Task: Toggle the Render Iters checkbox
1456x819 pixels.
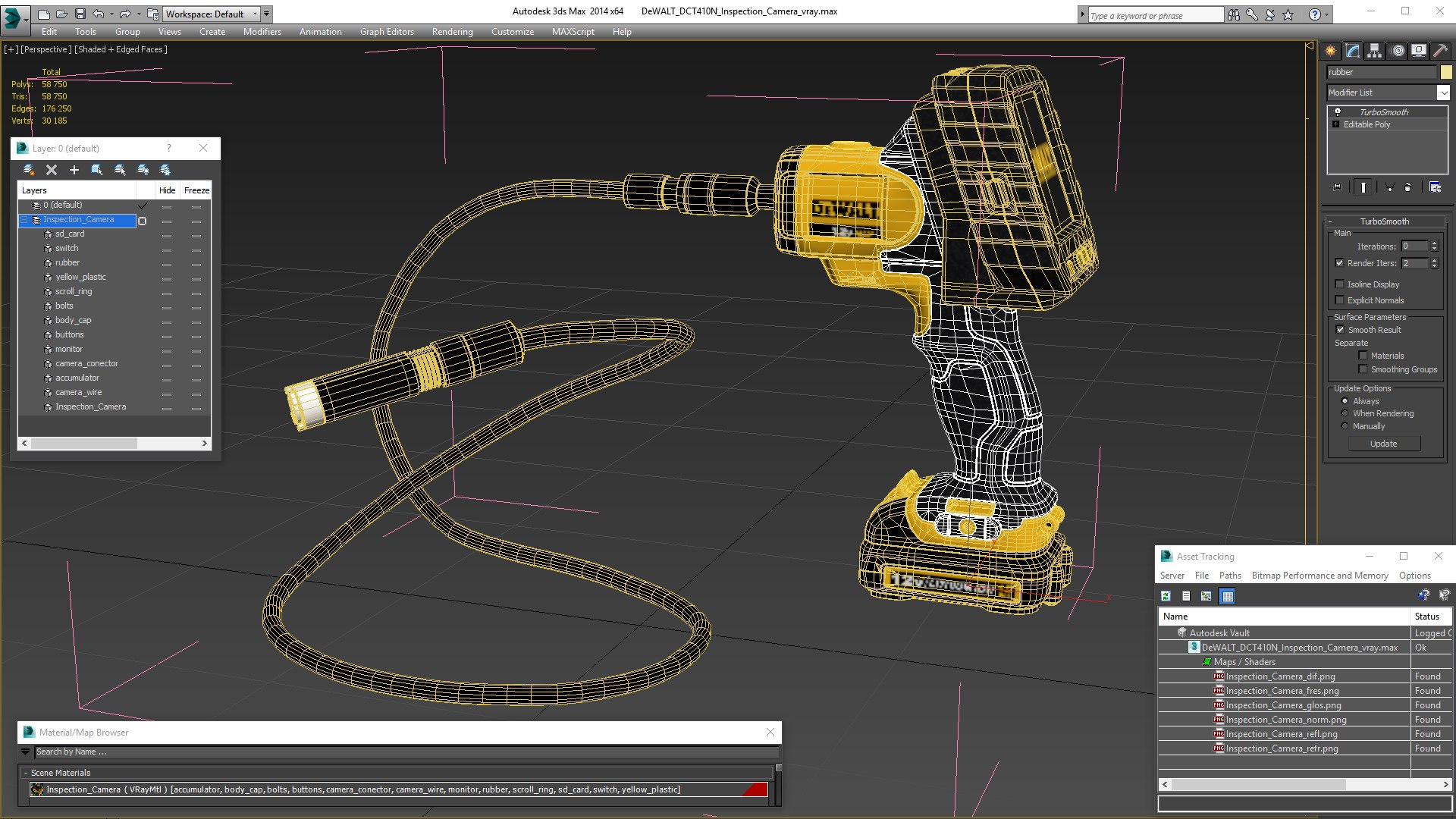Action: [x=1339, y=263]
